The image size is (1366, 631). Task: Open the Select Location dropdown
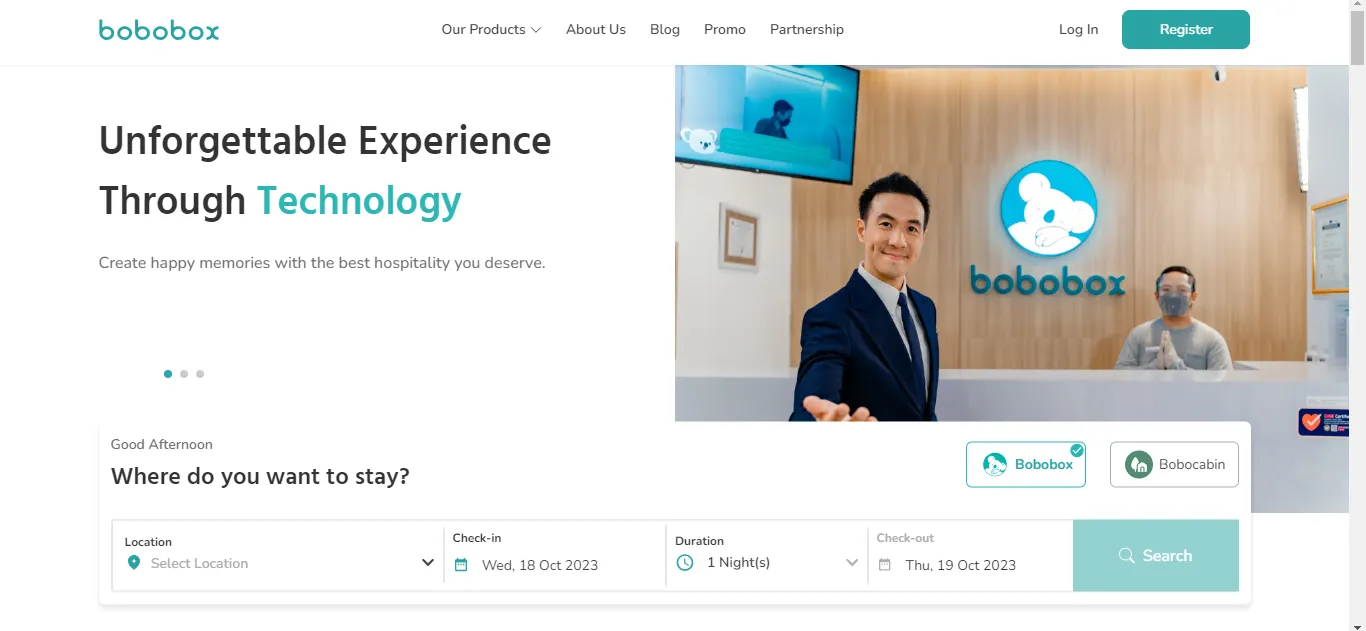278,556
